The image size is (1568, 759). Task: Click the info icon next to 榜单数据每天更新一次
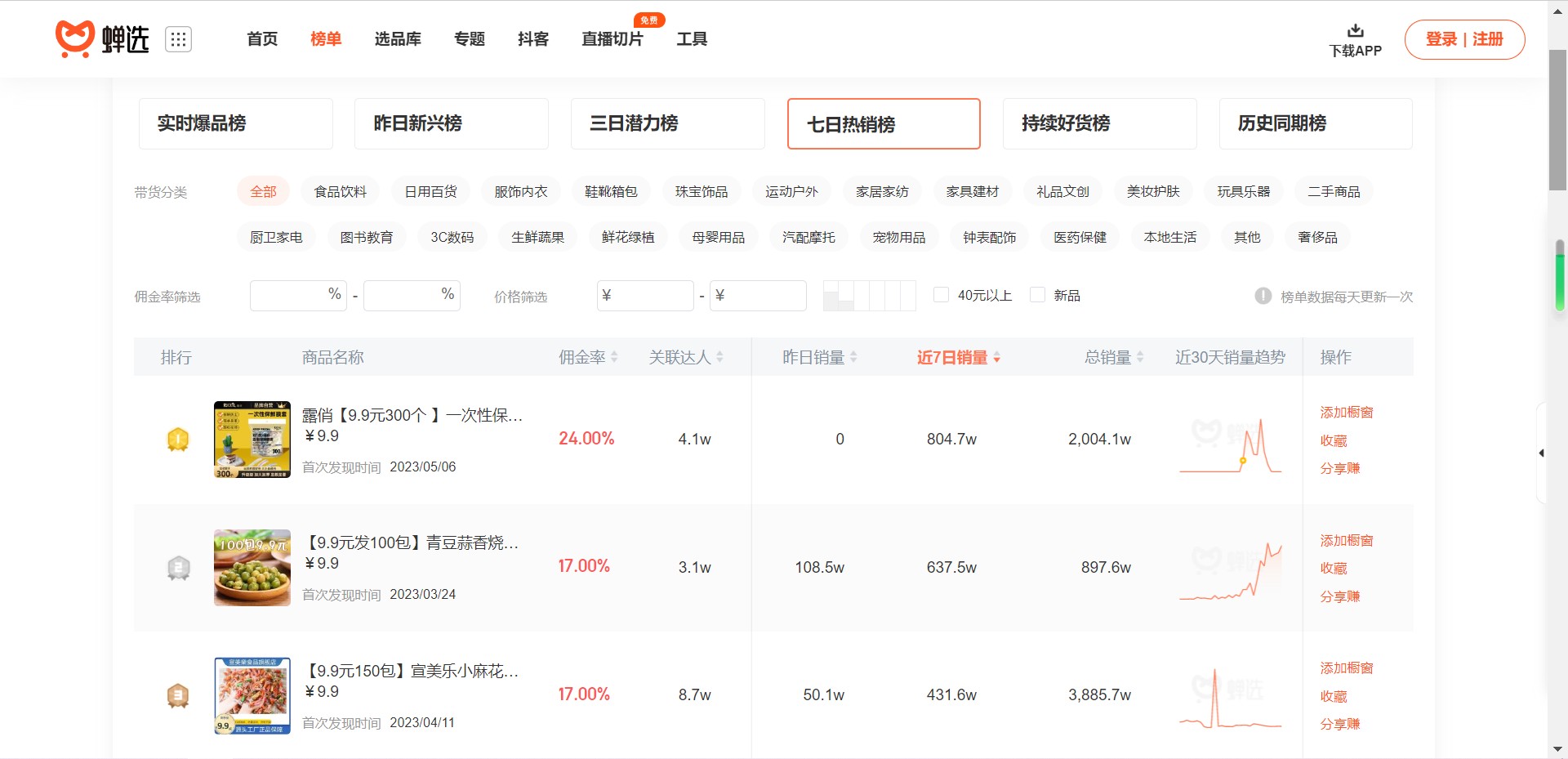(x=1262, y=297)
